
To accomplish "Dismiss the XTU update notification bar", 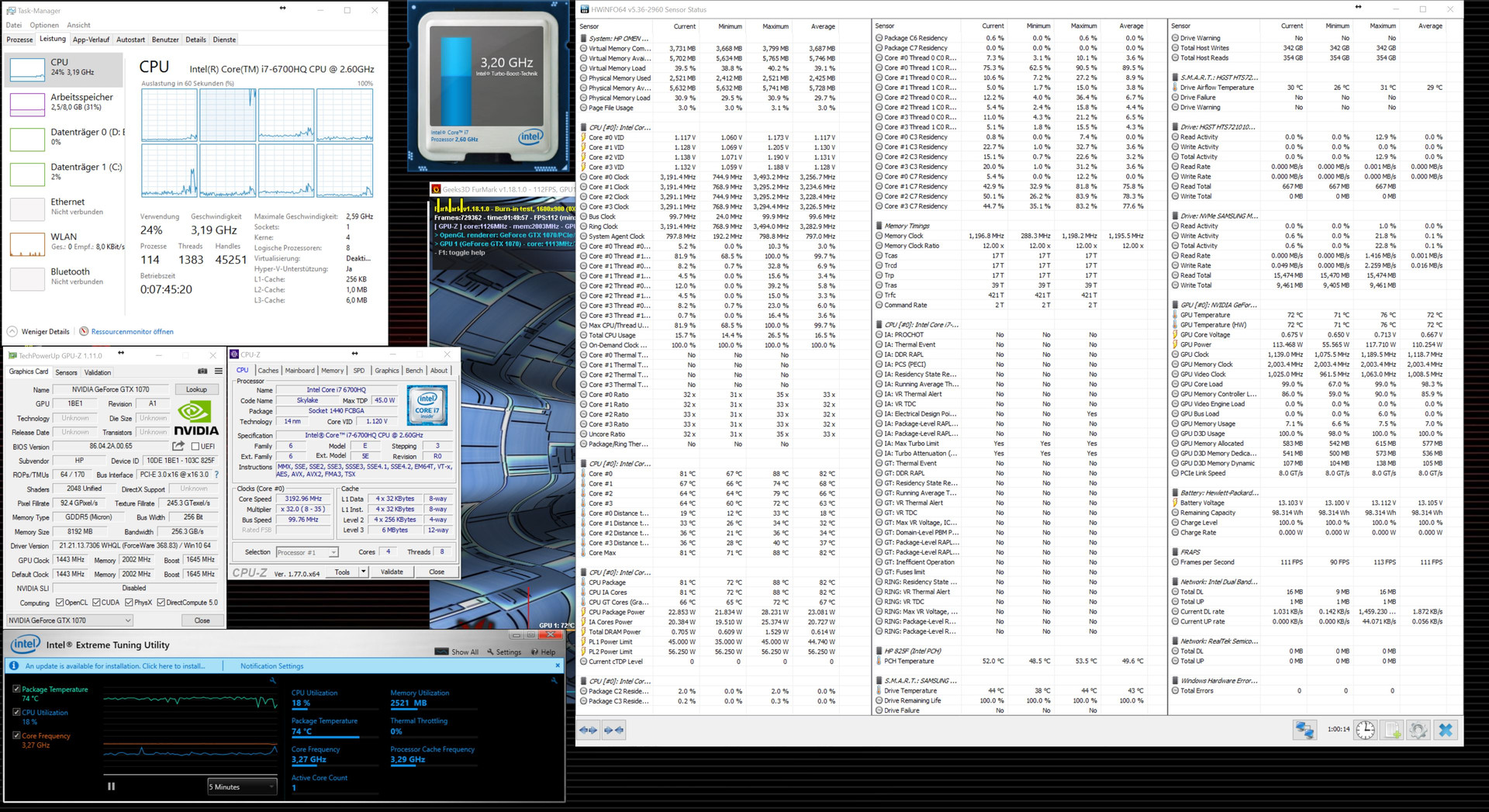I will pyautogui.click(x=556, y=665).
